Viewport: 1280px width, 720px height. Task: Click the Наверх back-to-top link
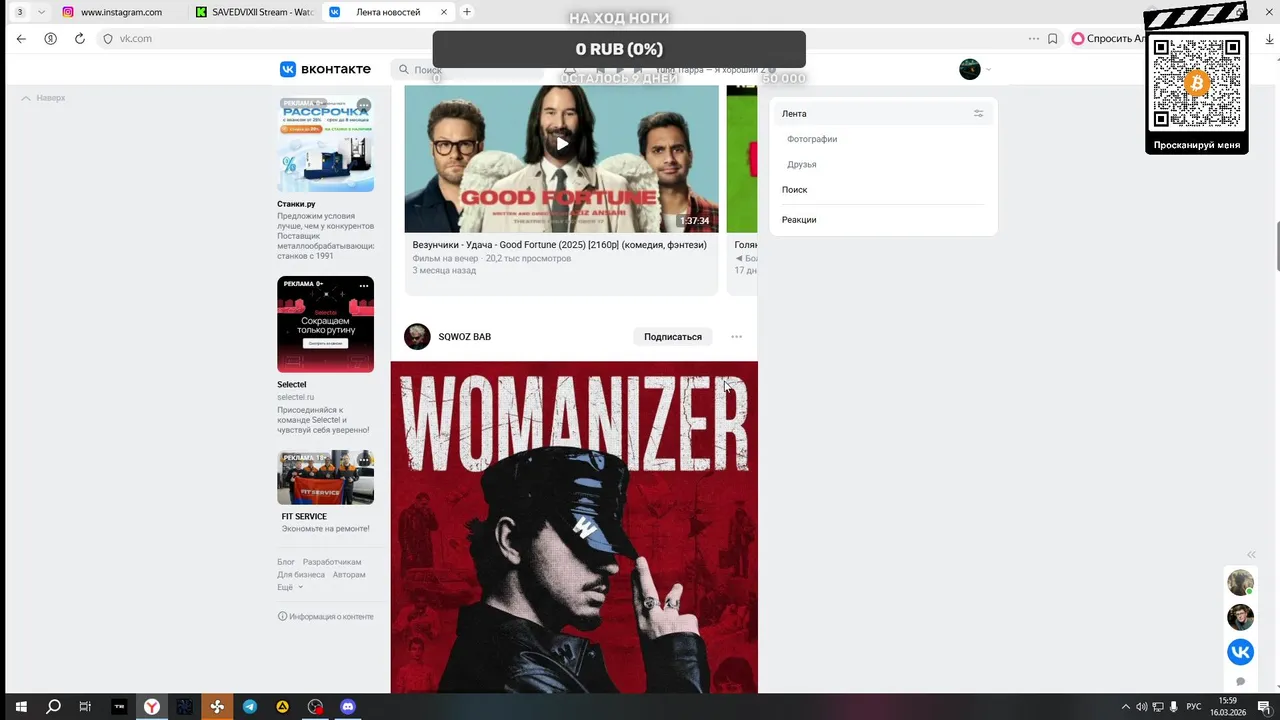[43, 98]
